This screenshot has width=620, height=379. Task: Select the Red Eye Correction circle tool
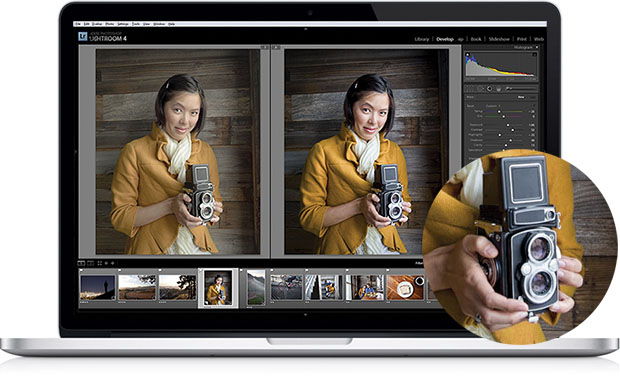pyautogui.click(x=490, y=89)
